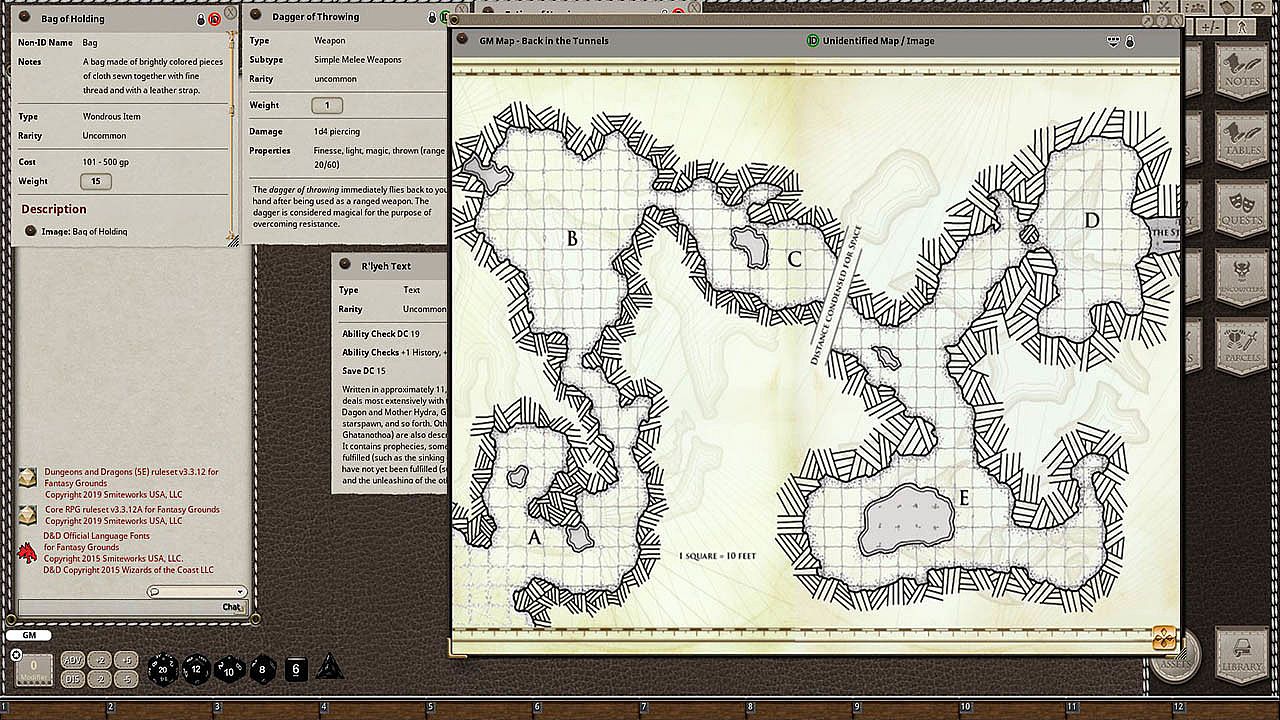This screenshot has width=1280, height=720.
Task: Open Bag of Holding image link
Action: pos(31,232)
